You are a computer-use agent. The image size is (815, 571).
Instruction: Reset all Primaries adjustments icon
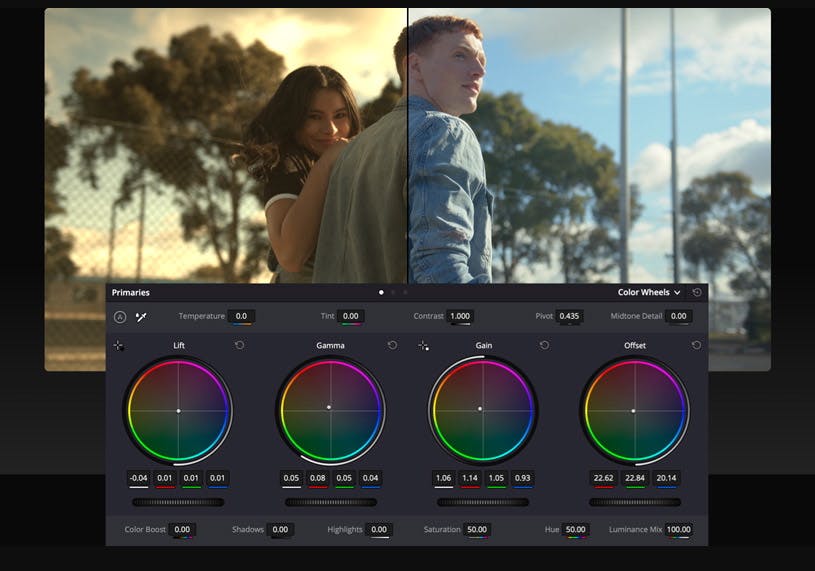pyautogui.click(x=697, y=293)
